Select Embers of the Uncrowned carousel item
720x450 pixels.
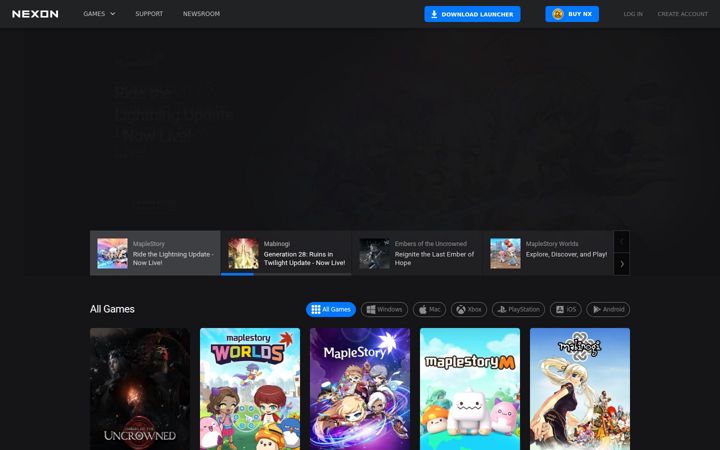click(417, 253)
